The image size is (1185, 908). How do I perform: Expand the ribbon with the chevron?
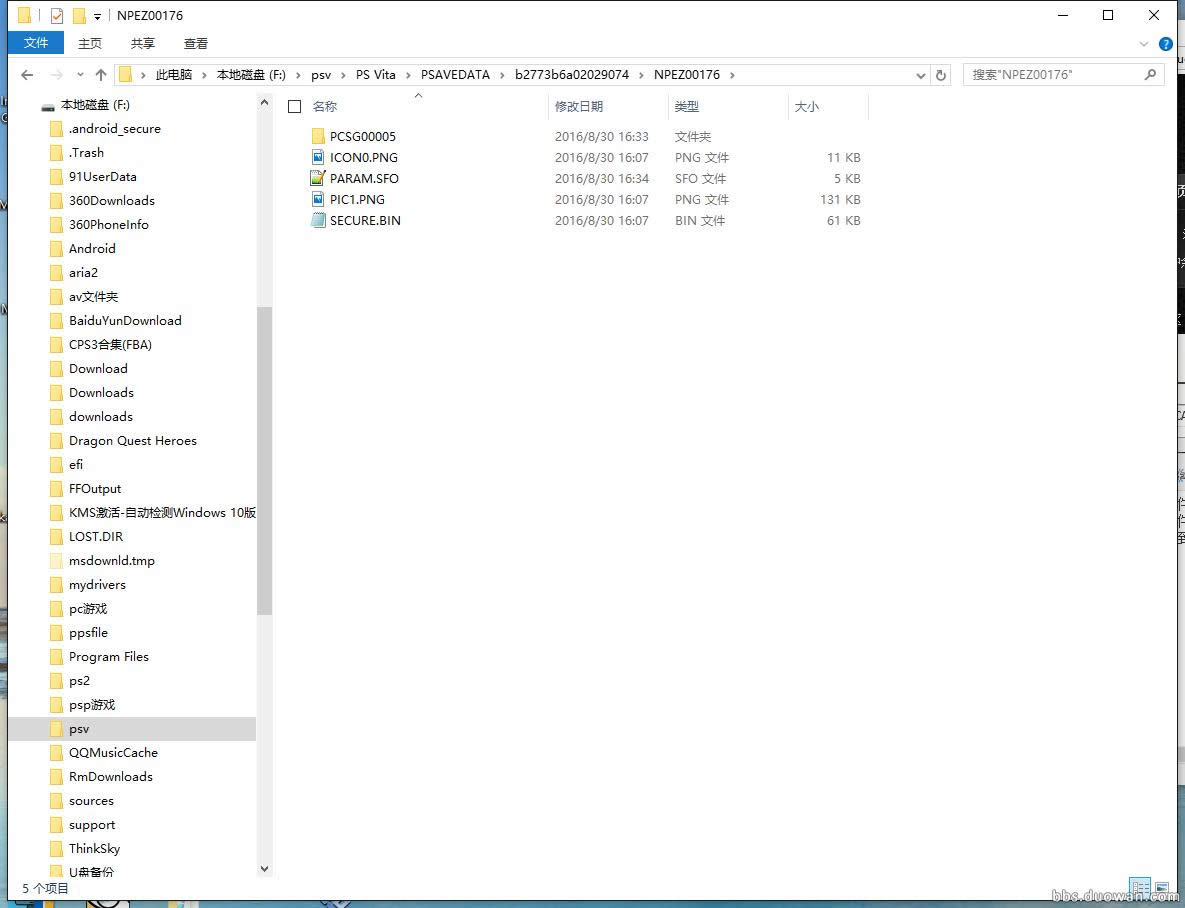click(1144, 44)
